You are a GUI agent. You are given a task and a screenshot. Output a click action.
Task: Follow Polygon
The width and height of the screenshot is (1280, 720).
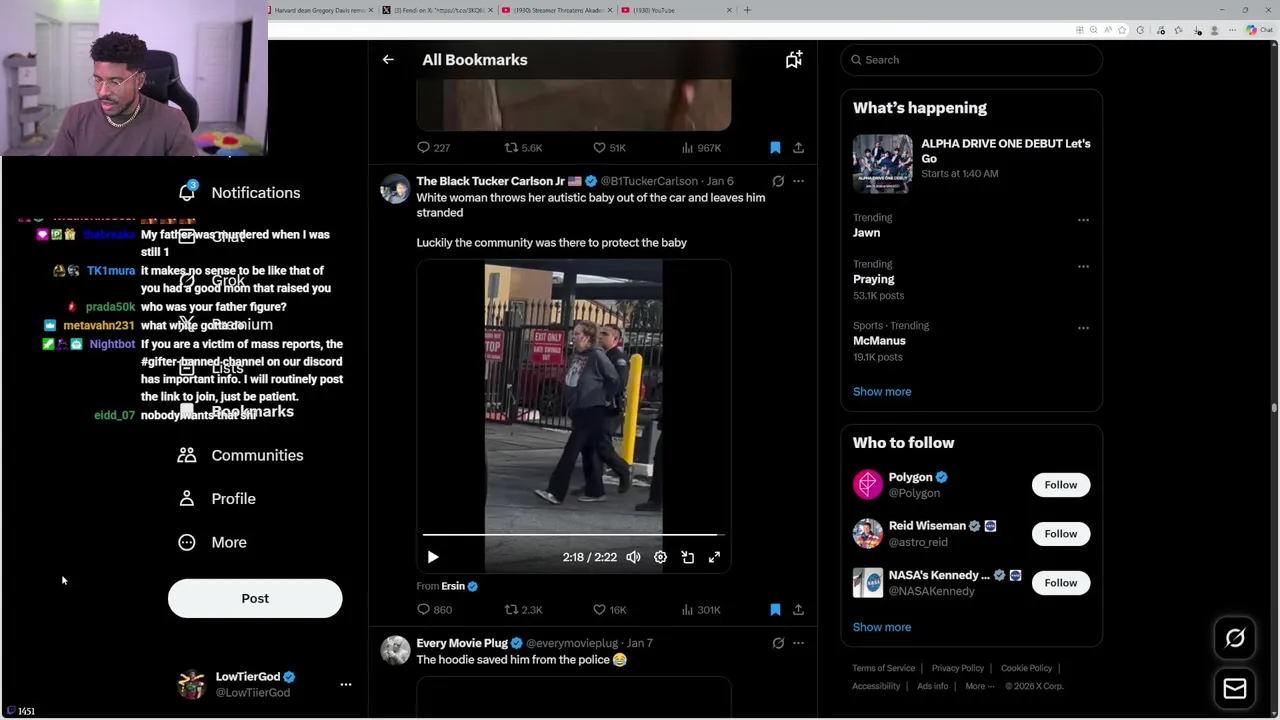1061,485
